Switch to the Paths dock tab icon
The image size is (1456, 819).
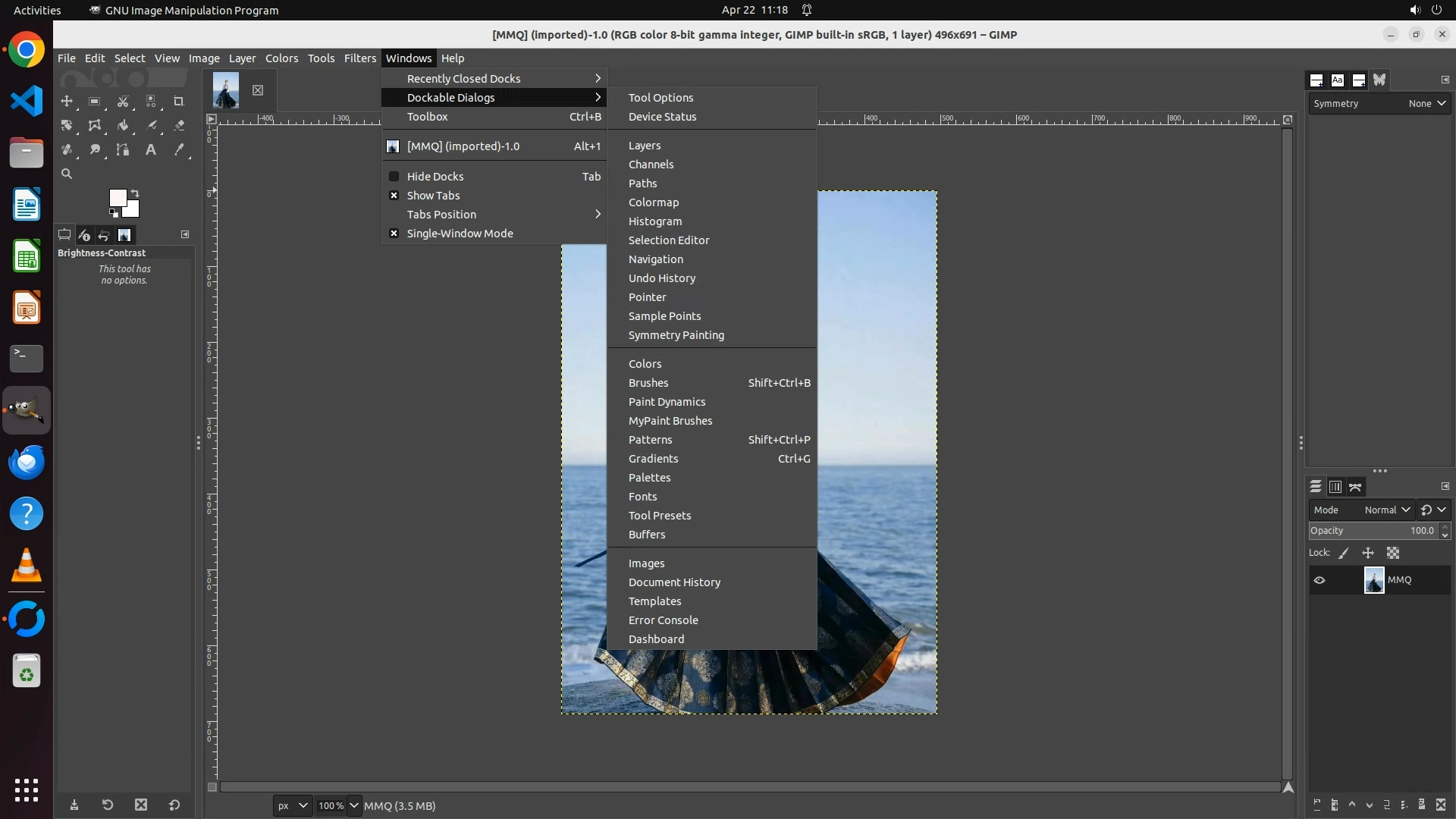click(1355, 487)
